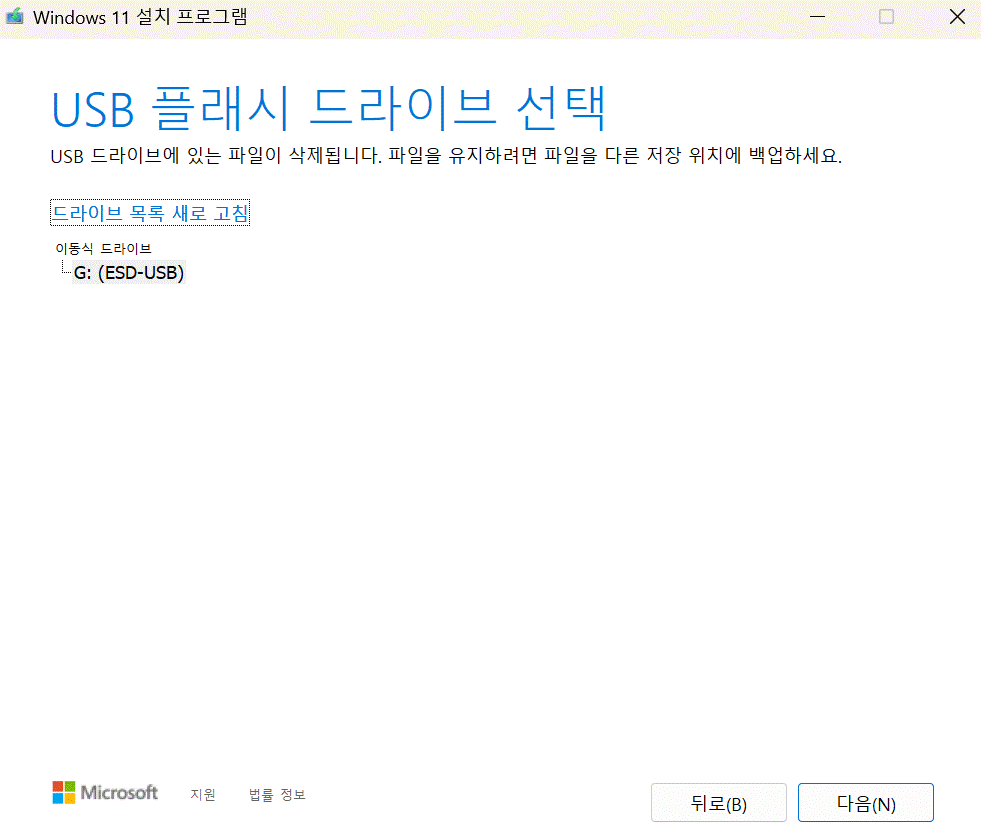
Task: Open the 지원 support link
Action: click(203, 794)
